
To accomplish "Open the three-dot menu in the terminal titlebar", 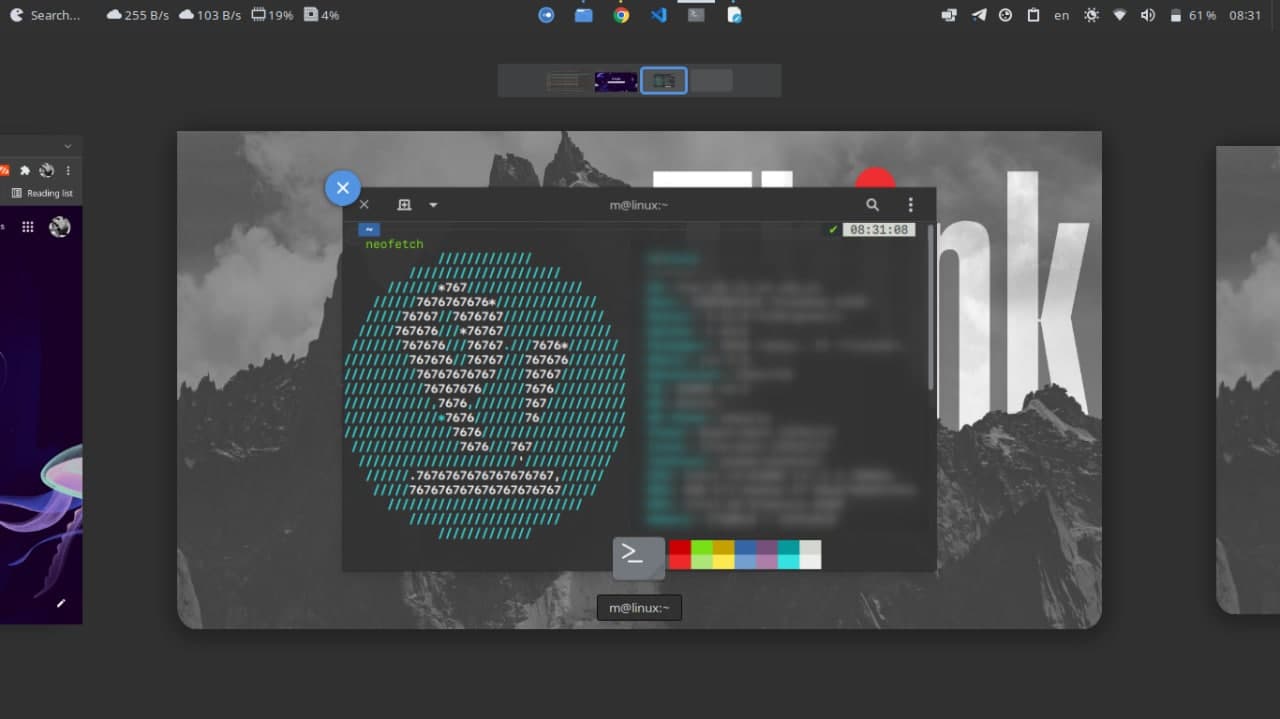I will [x=910, y=204].
